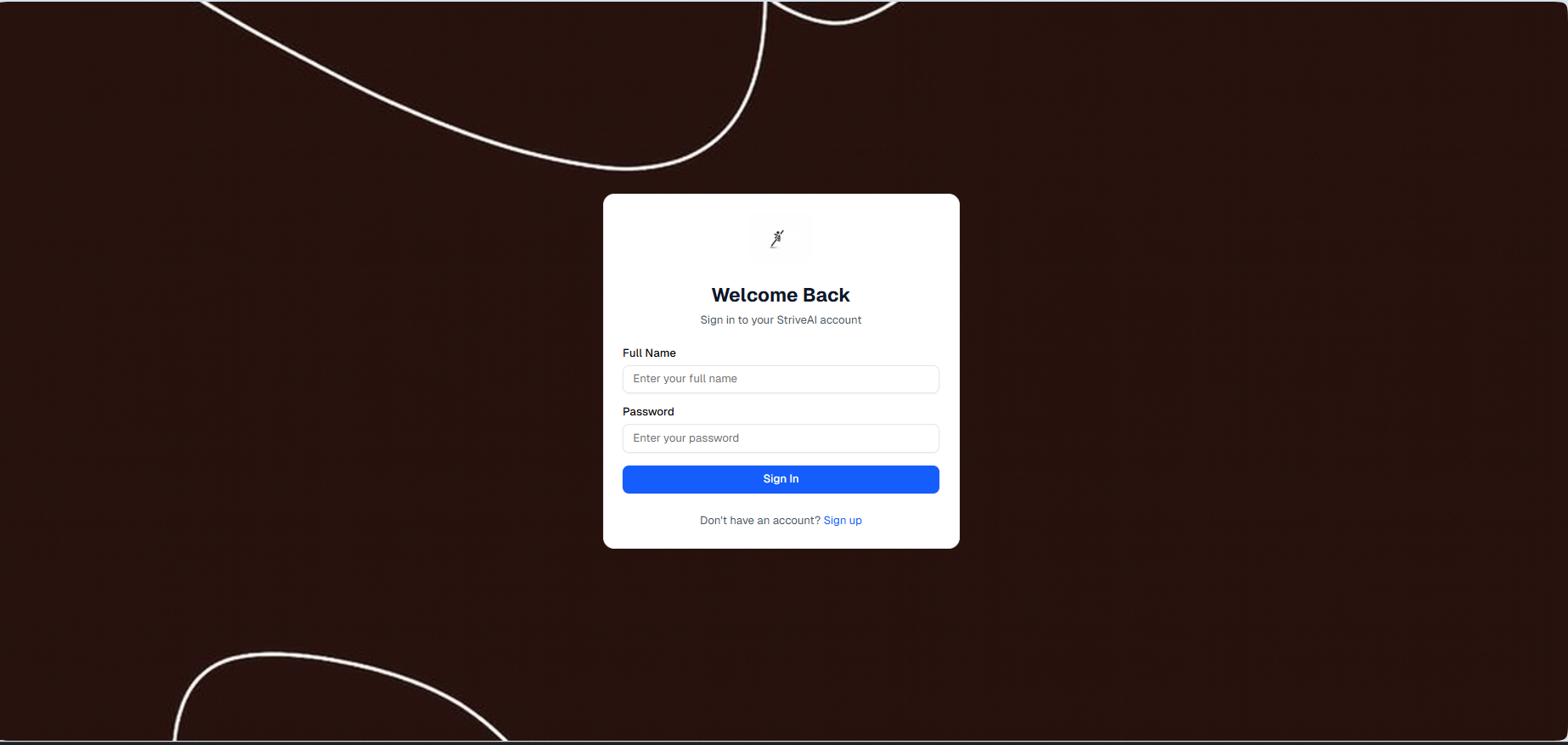
Task: Go to account registration via Sign up
Action: (843, 521)
